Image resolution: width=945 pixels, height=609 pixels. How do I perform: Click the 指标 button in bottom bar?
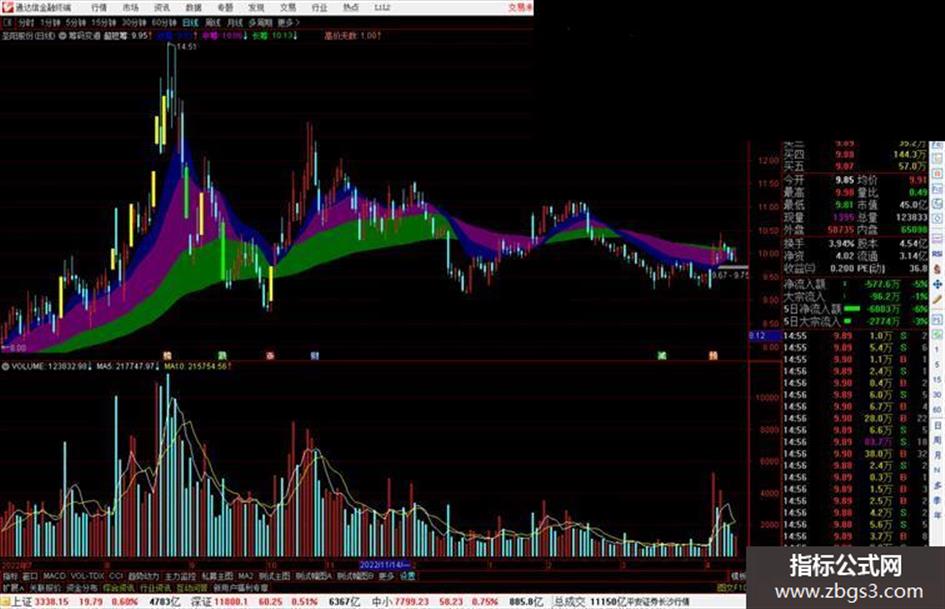10,576
